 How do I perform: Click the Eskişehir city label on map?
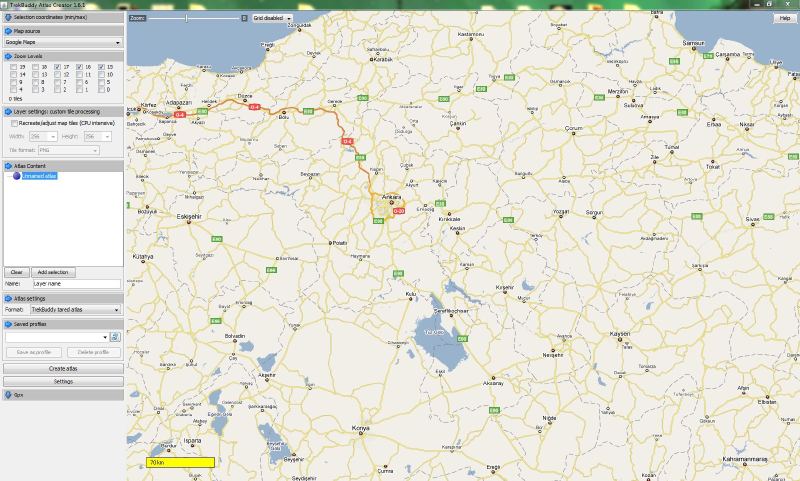click(x=189, y=217)
